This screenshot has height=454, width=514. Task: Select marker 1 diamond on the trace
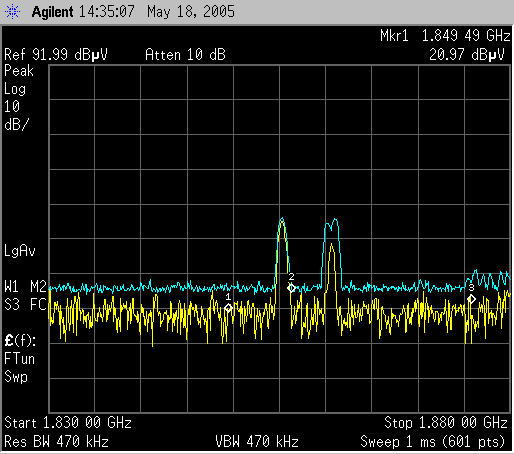pyautogui.click(x=228, y=308)
